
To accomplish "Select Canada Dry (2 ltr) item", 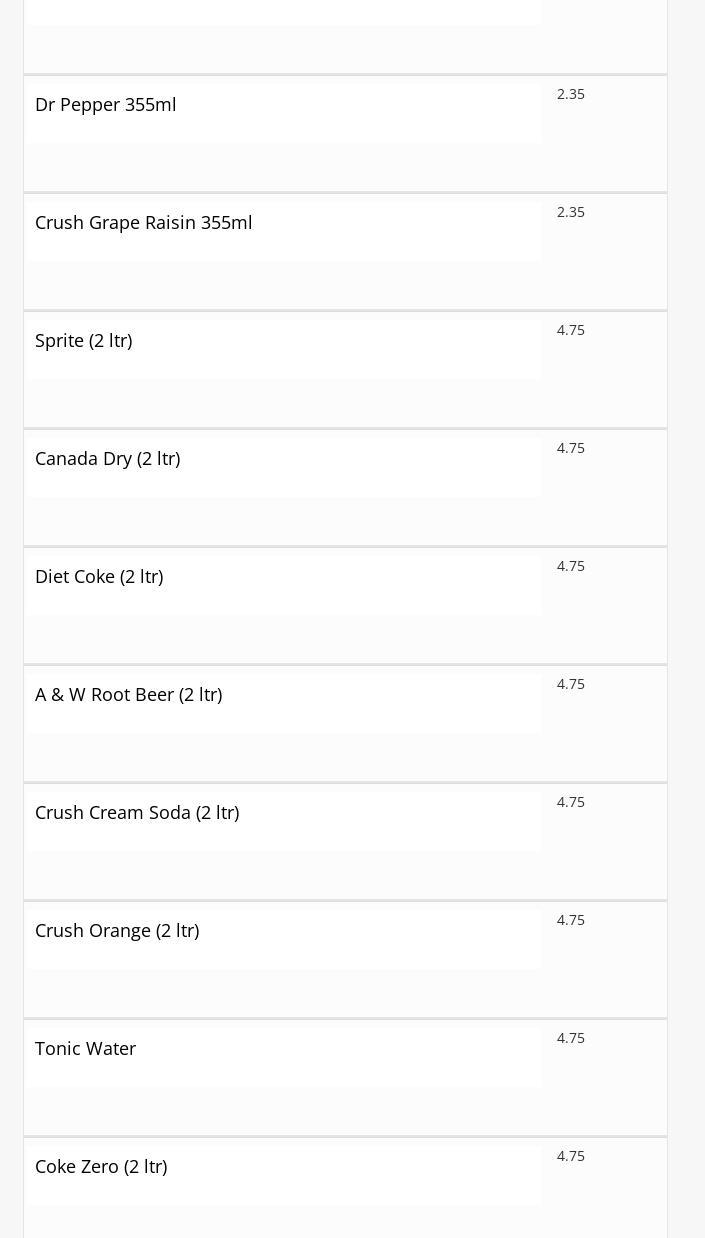I will (x=108, y=459).
